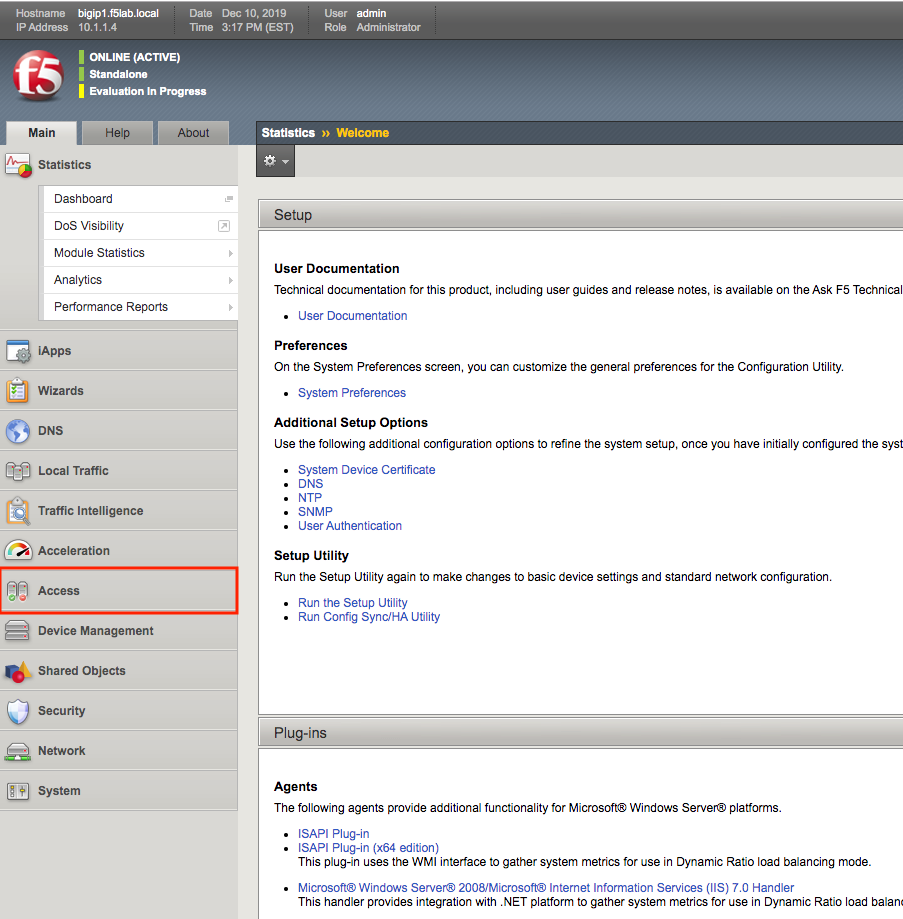Open the Shared Objects section
Screen dimensions: 903x919
pos(119,671)
